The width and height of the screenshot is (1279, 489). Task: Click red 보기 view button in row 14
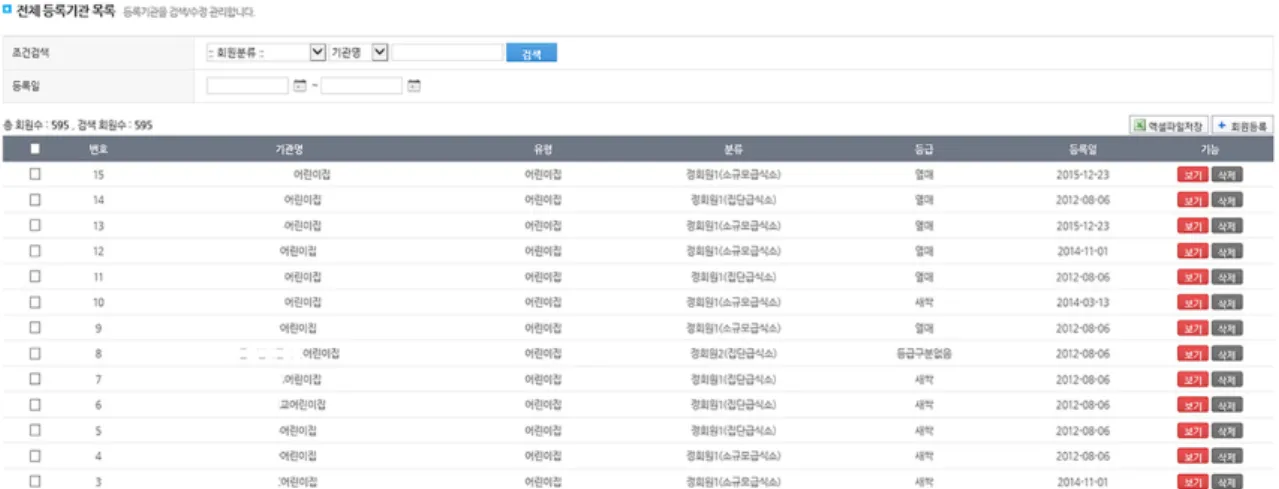click(x=1192, y=200)
